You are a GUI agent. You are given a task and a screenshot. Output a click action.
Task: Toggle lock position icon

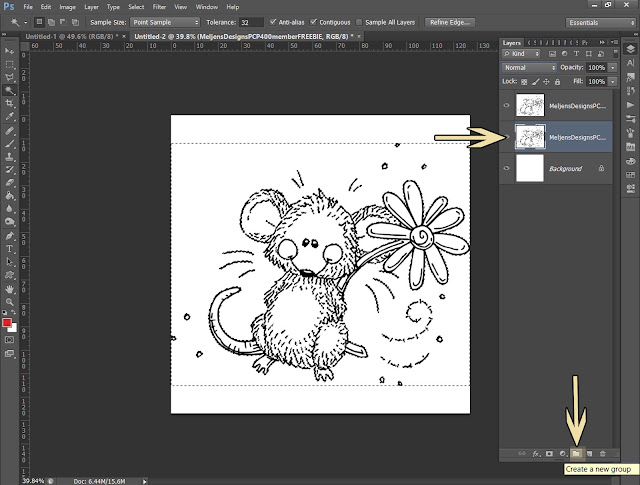[x=546, y=82]
